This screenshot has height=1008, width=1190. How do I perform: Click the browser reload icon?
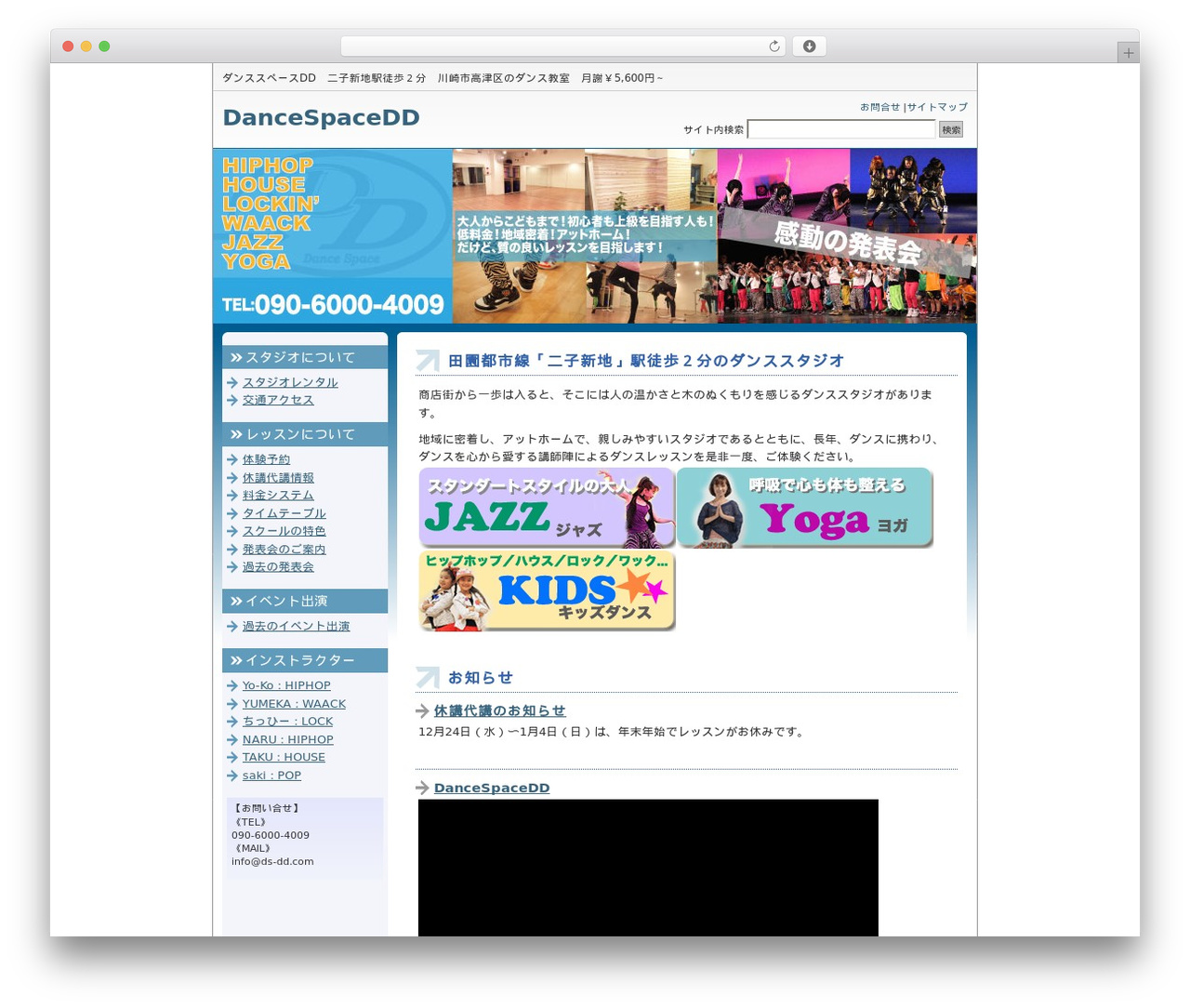click(773, 46)
